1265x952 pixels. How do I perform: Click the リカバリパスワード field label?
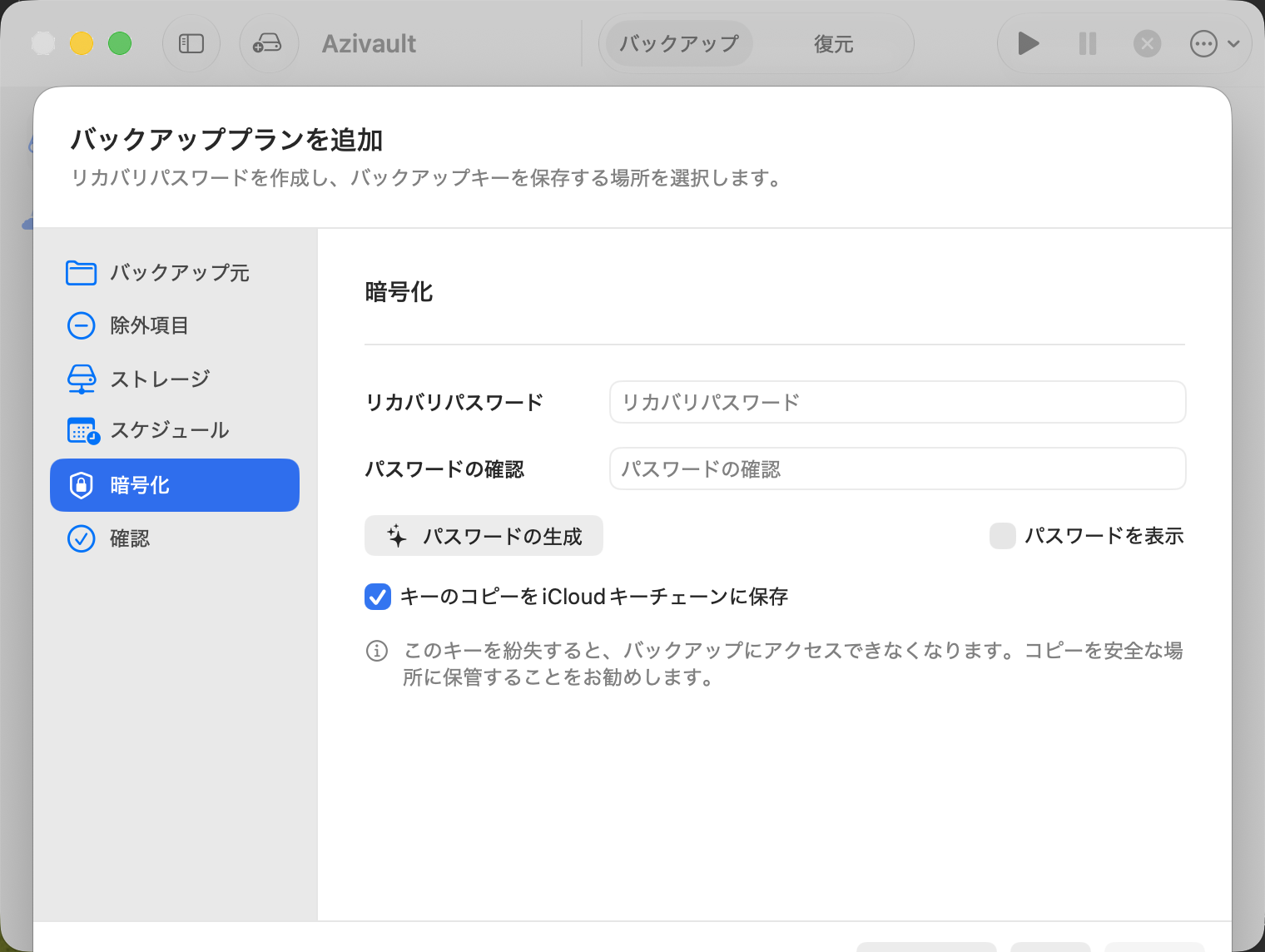coord(454,403)
